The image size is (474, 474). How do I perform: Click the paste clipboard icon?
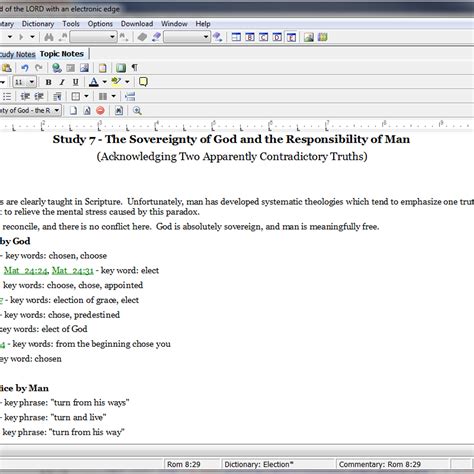[x=7, y=68]
